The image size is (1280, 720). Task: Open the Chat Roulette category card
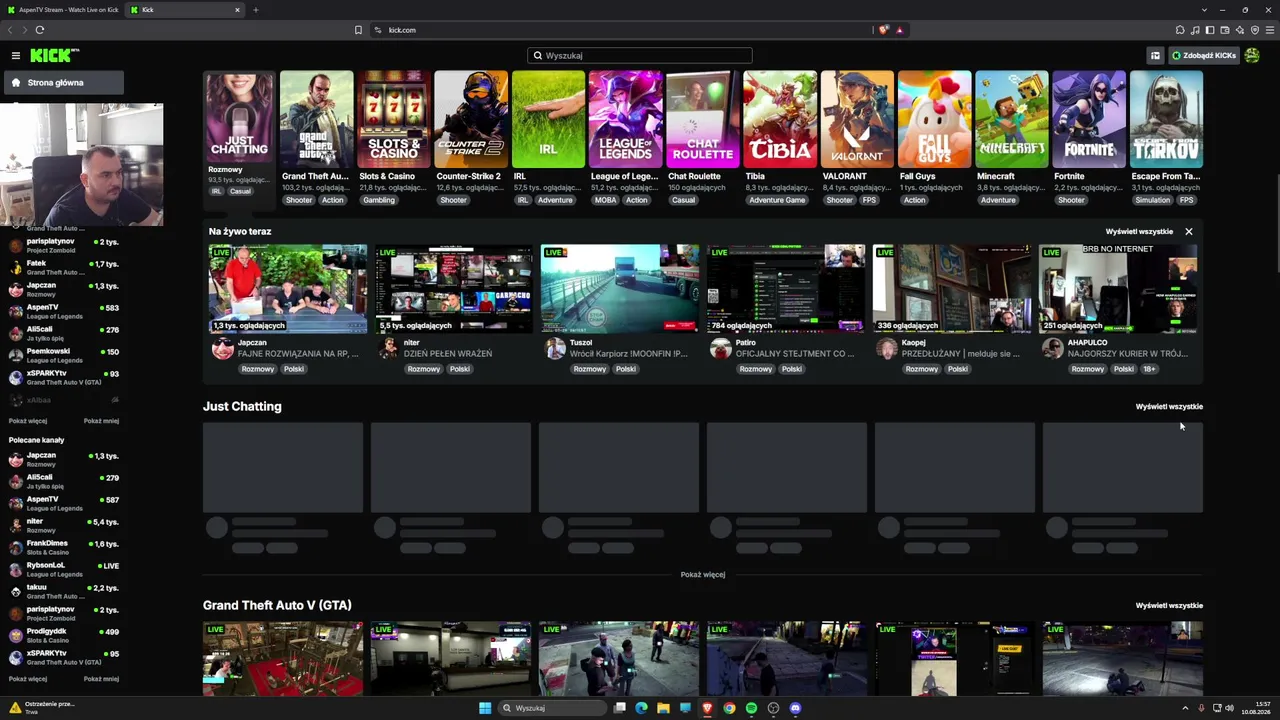pos(702,119)
